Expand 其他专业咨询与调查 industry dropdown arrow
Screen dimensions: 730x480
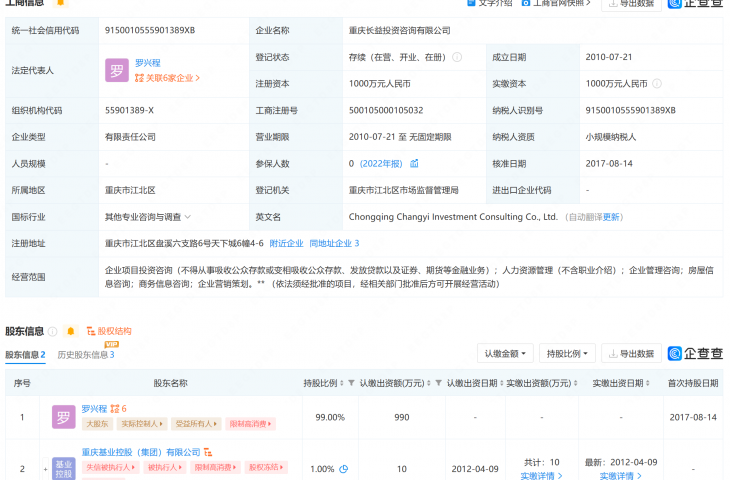point(188,217)
